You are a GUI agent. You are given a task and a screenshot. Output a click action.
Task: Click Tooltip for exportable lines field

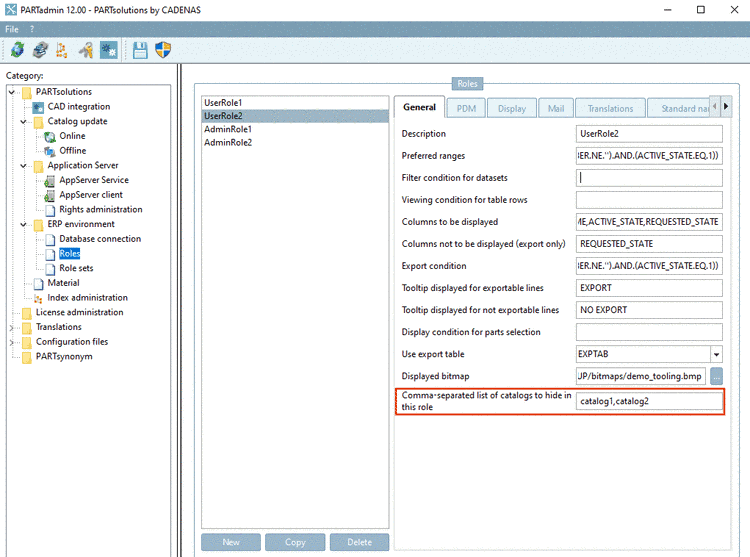pos(649,288)
